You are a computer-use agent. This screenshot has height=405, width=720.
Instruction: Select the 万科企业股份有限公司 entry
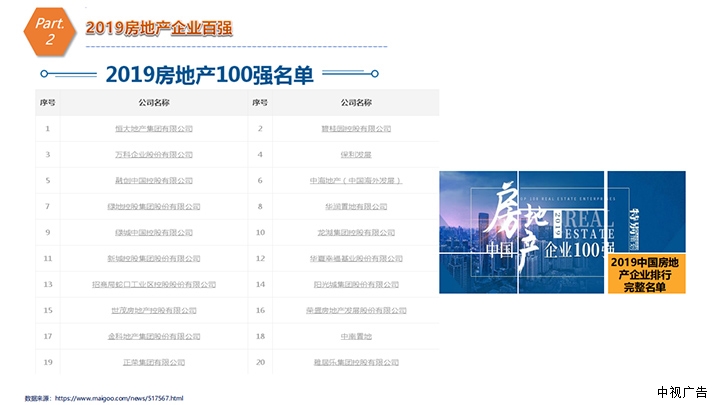point(154,155)
